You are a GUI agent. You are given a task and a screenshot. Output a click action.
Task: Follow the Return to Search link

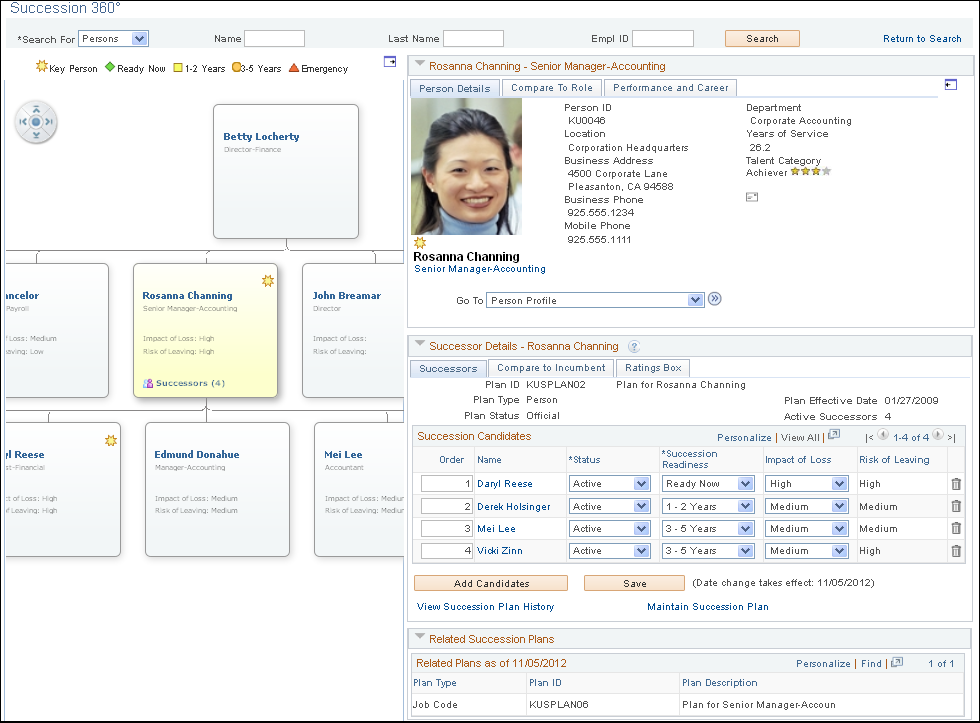coord(922,39)
